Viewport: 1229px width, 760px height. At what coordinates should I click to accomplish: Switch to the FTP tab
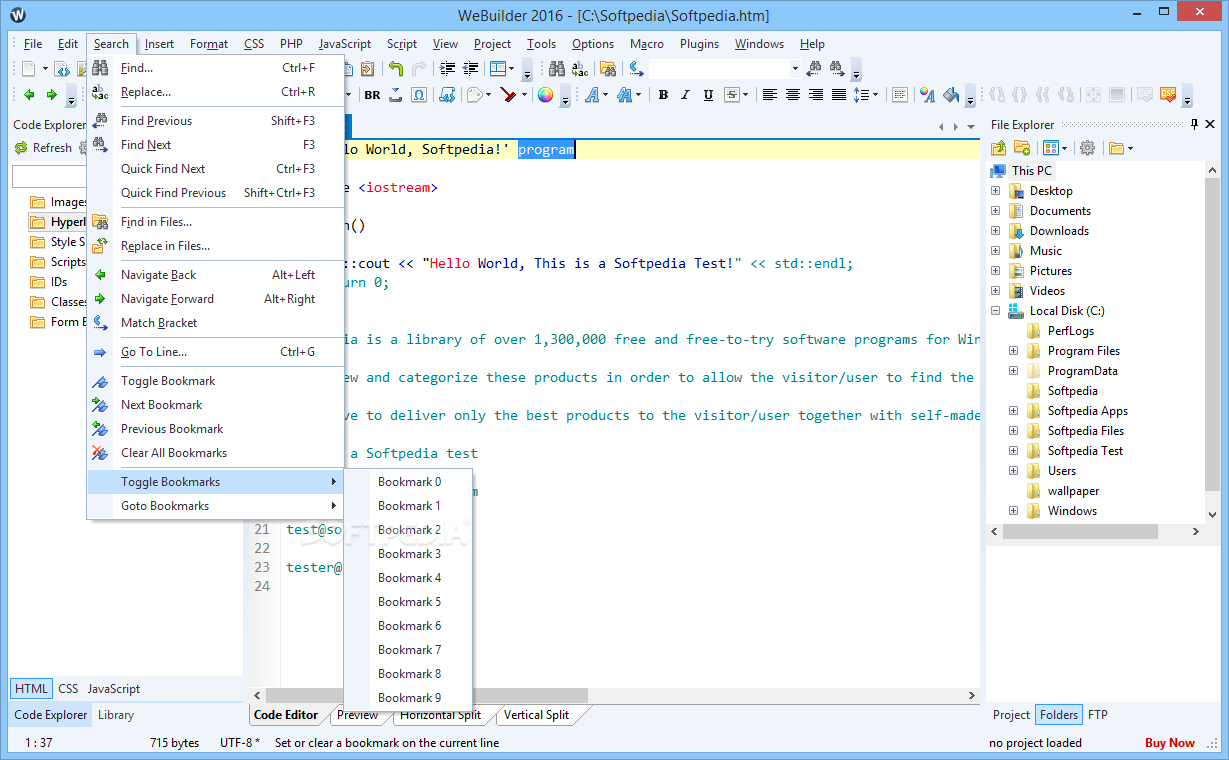tap(1097, 715)
